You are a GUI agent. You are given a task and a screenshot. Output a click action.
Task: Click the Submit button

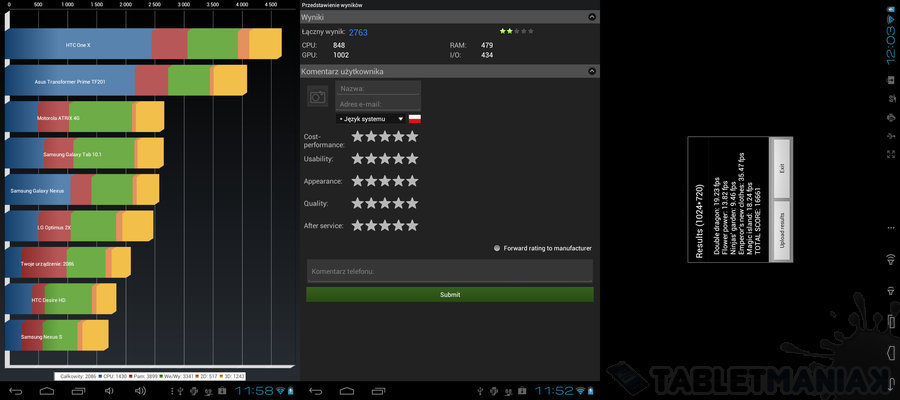[x=450, y=294]
